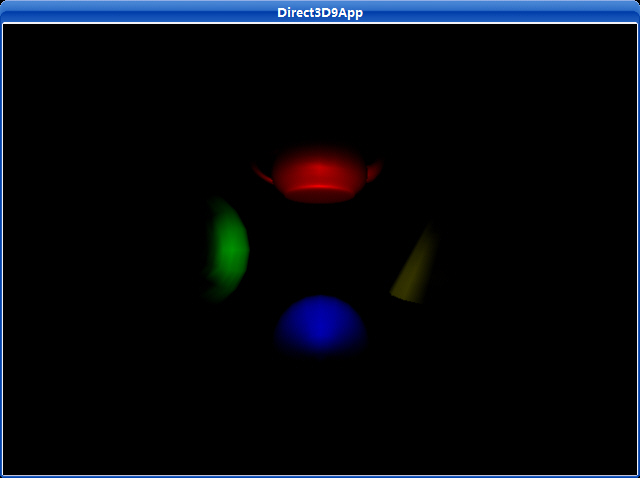Click the Direct3D9App window title text

(x=320, y=12)
